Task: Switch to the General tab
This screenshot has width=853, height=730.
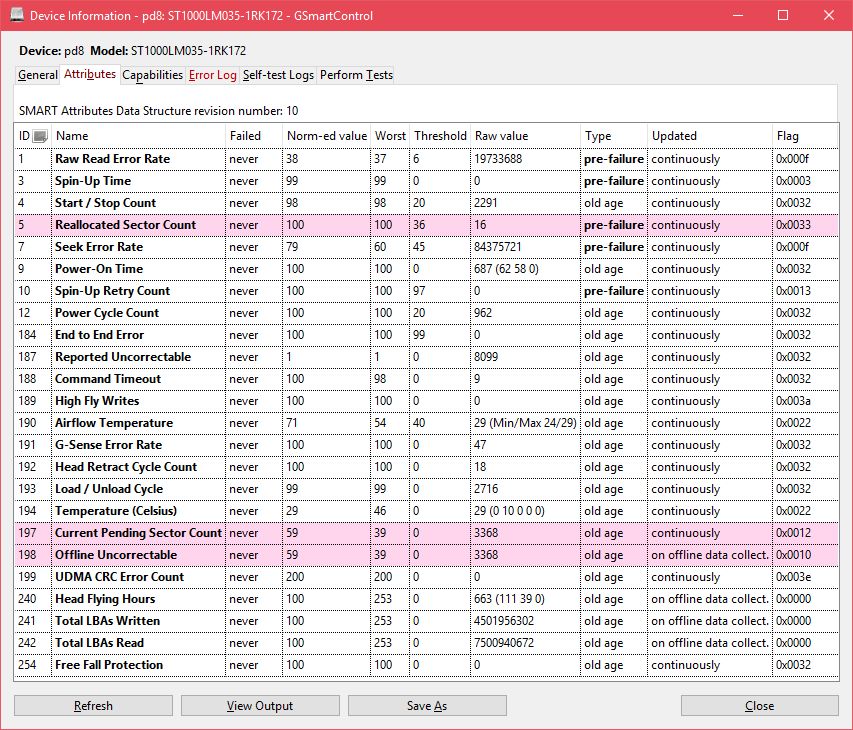Action: tap(38, 75)
